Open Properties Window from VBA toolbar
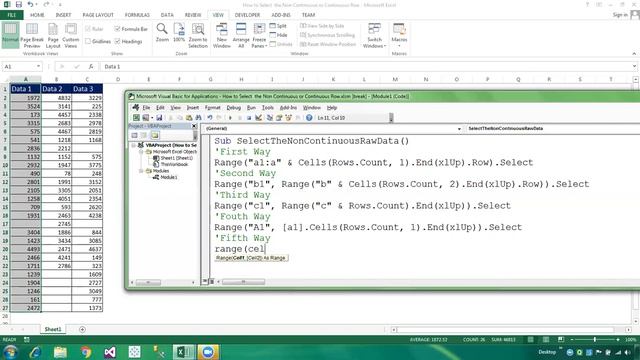640x360 pixels. (x=279, y=118)
